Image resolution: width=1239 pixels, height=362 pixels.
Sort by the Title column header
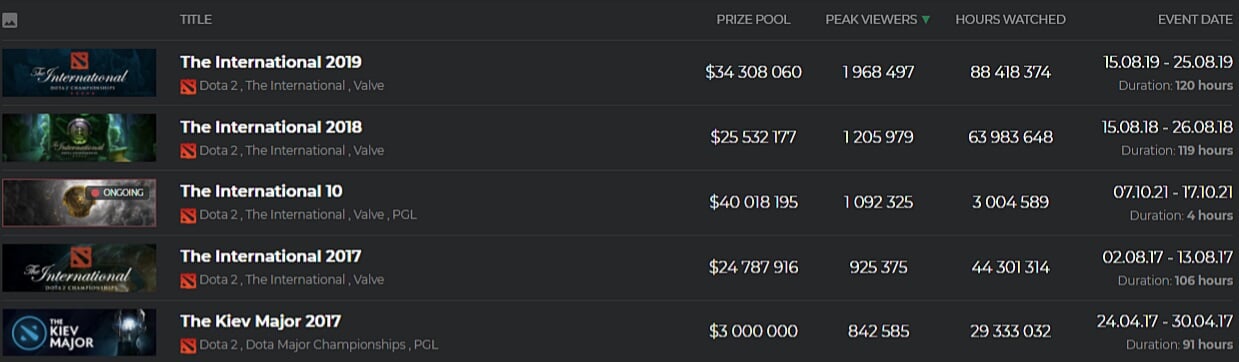click(x=196, y=20)
